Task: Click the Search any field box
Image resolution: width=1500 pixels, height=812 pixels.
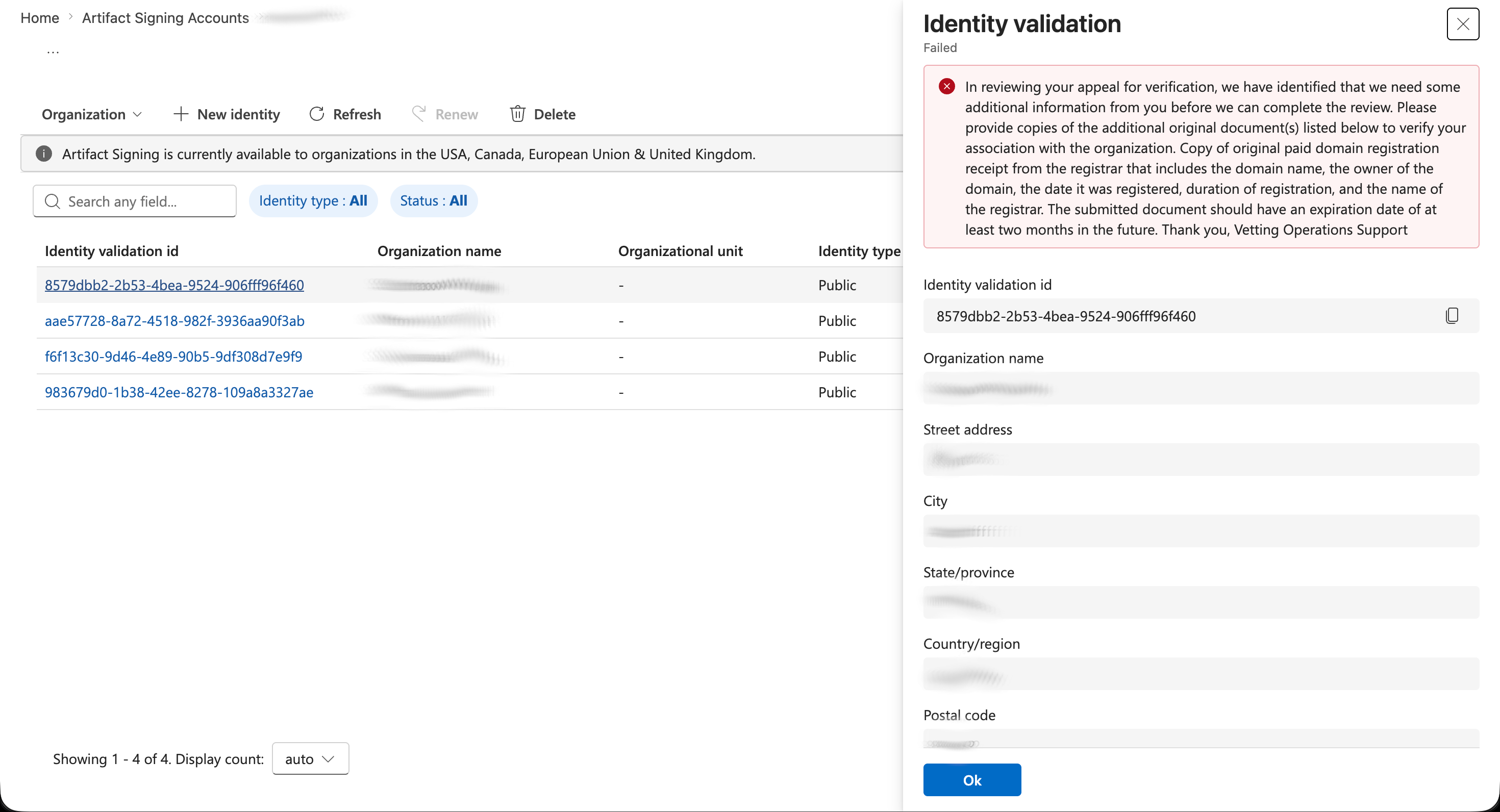Action: click(x=135, y=201)
